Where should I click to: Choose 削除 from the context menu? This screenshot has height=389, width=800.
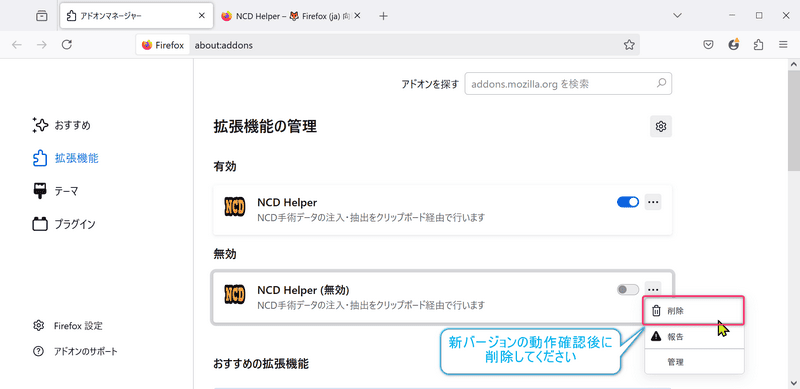click(693, 310)
